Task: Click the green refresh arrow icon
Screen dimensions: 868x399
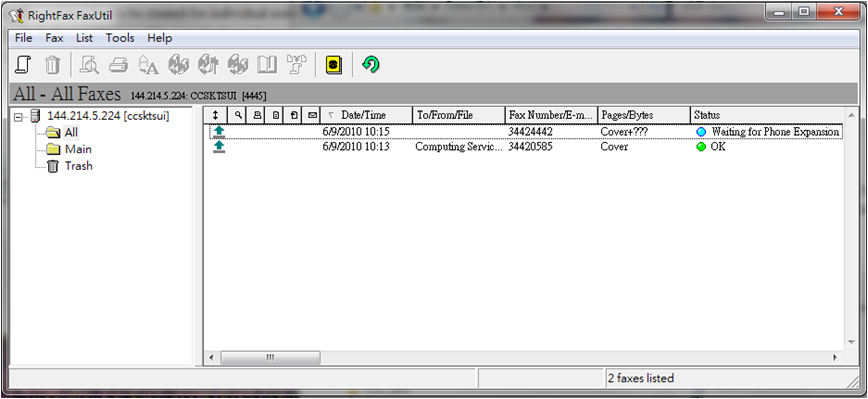Action: [370, 65]
